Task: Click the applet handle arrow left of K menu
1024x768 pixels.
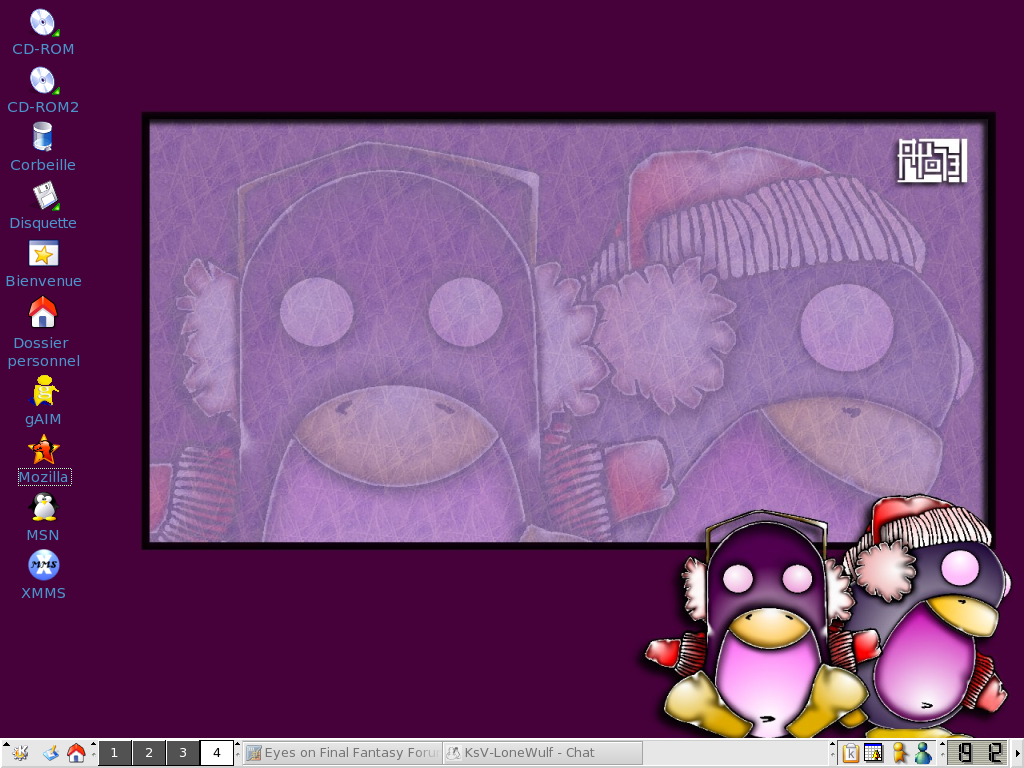Action: 6,744
